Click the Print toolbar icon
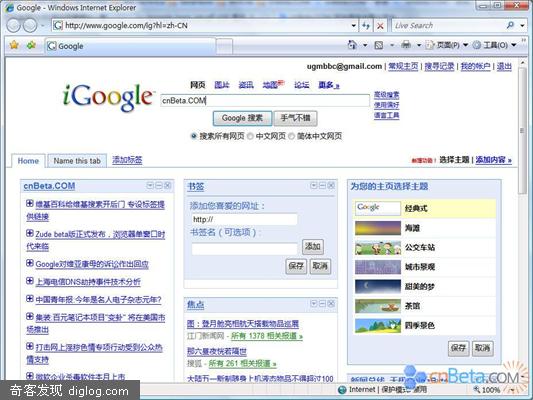533x400 pixels. [x=406, y=45]
